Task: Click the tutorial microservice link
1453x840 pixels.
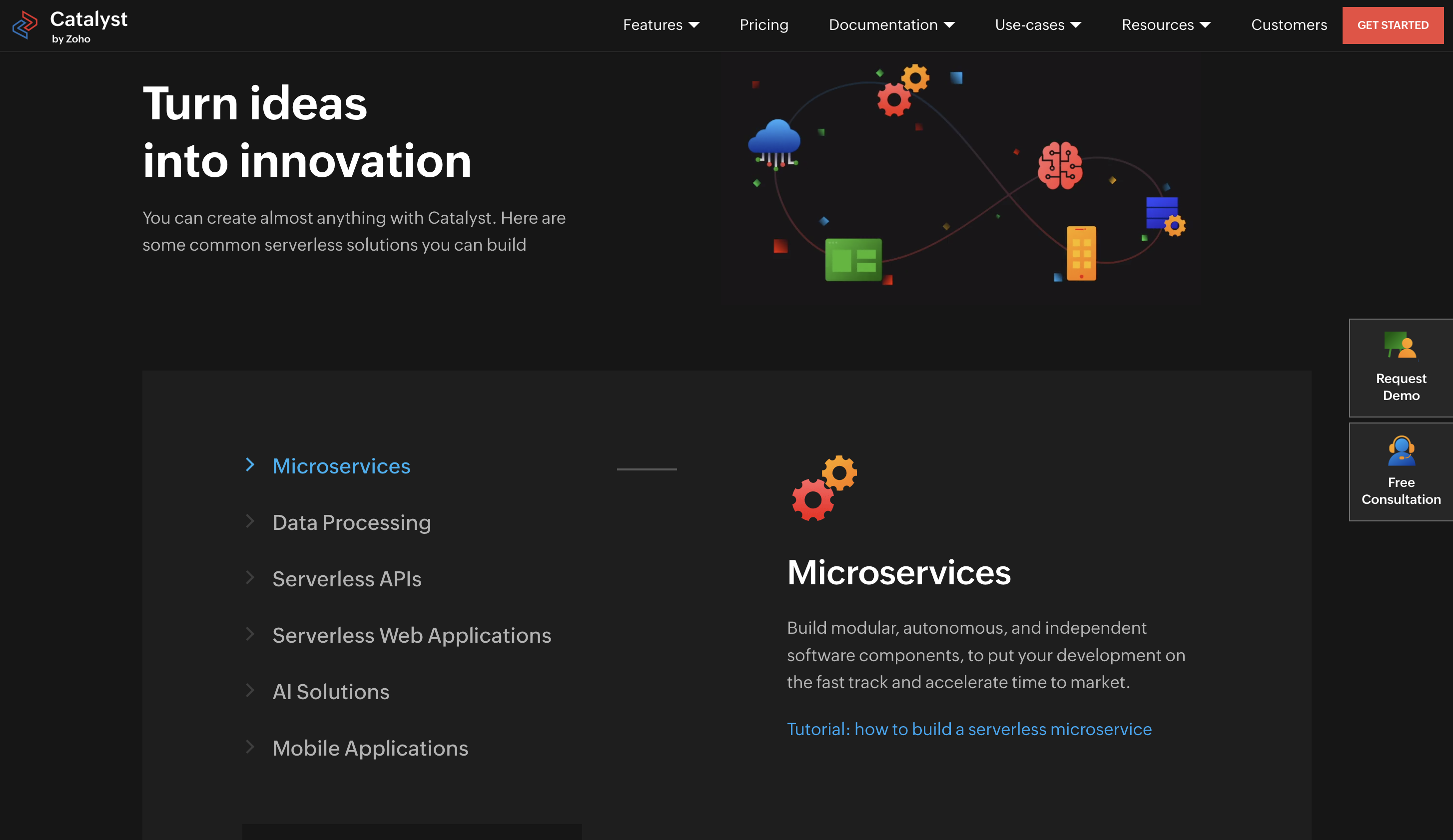Action: click(969, 728)
